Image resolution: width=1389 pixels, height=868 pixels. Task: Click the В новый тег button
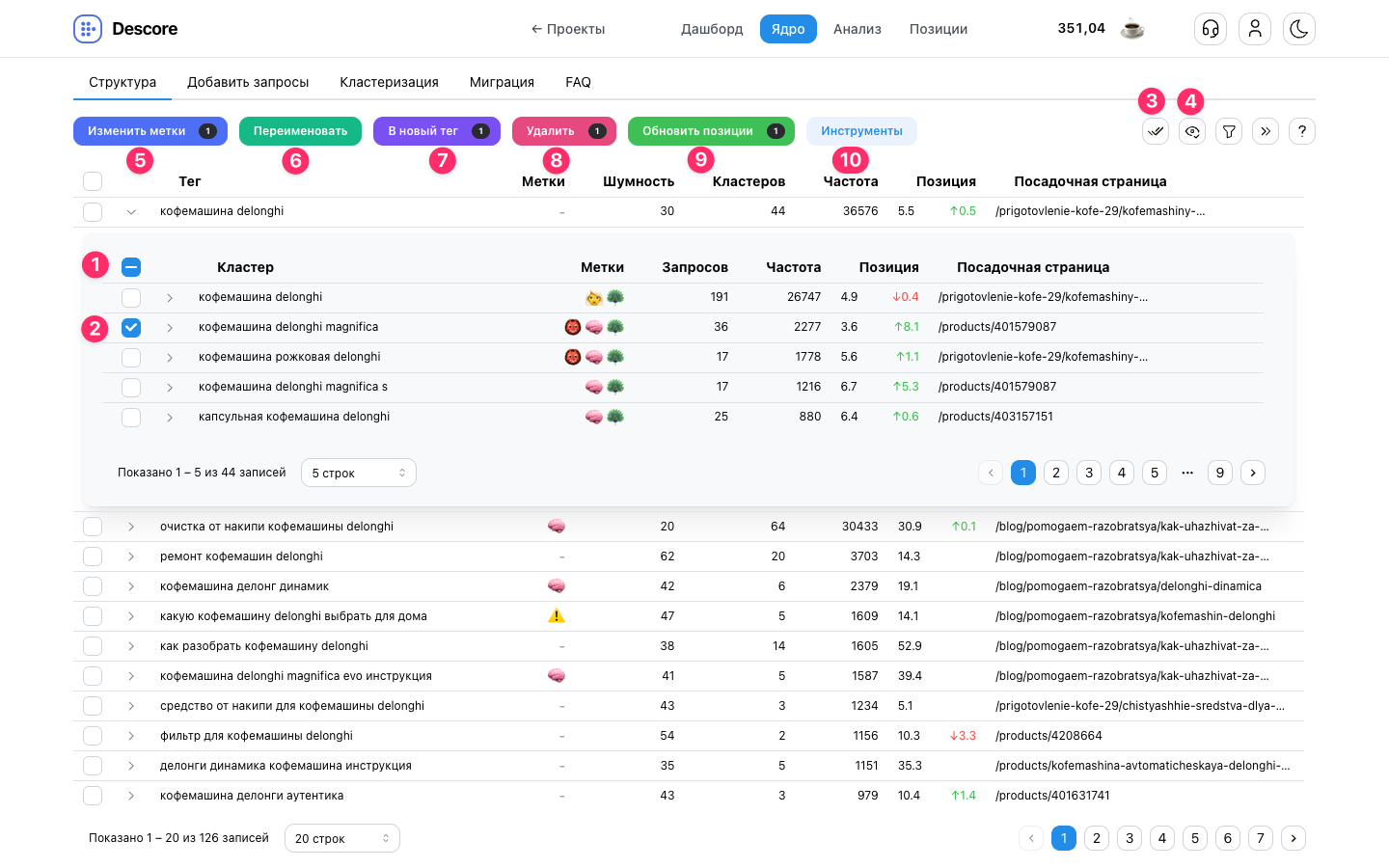437,131
